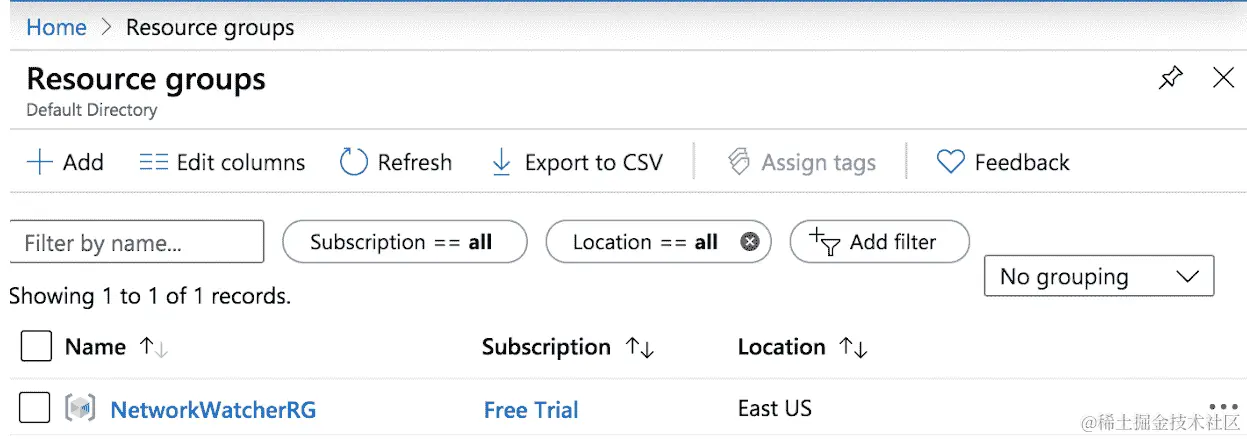Open the Subscription == all filter

405,242
